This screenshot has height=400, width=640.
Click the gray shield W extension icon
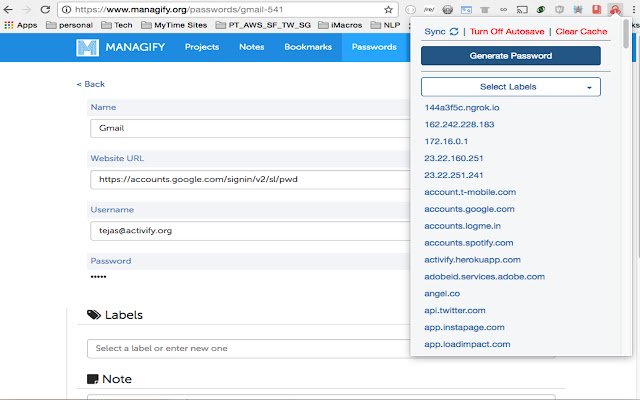559,9
